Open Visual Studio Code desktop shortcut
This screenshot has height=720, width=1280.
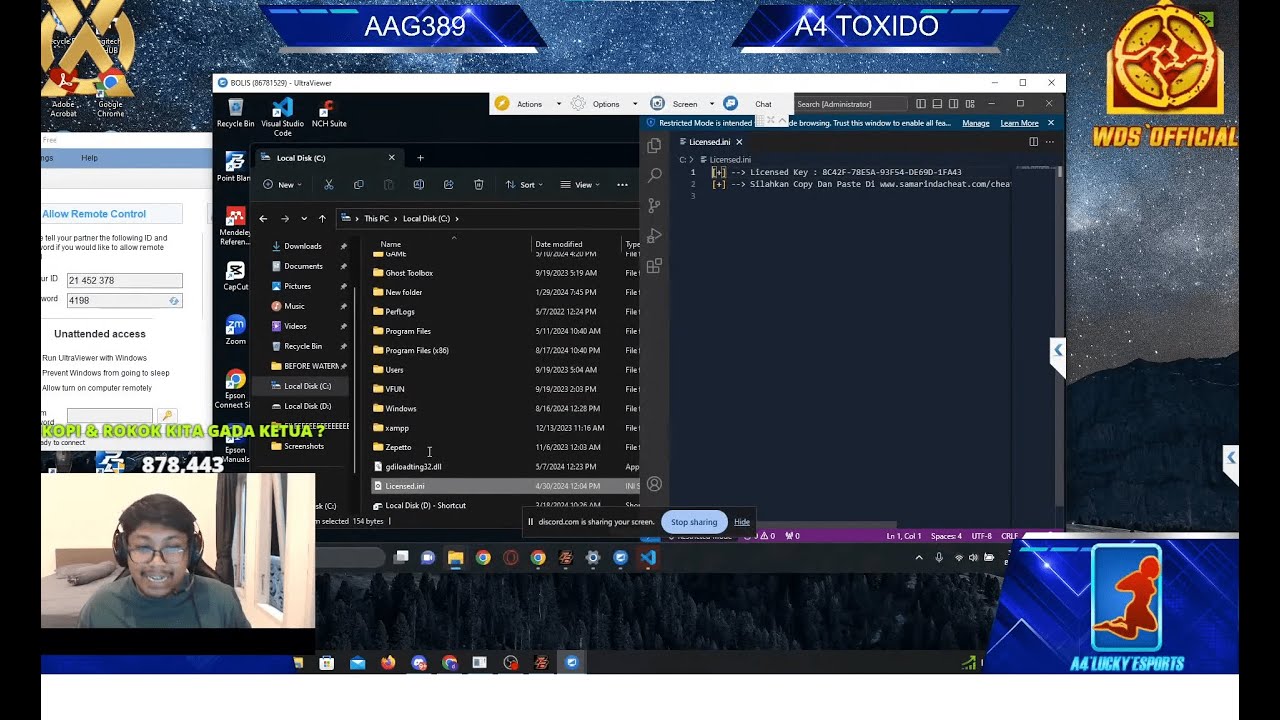coord(282,116)
